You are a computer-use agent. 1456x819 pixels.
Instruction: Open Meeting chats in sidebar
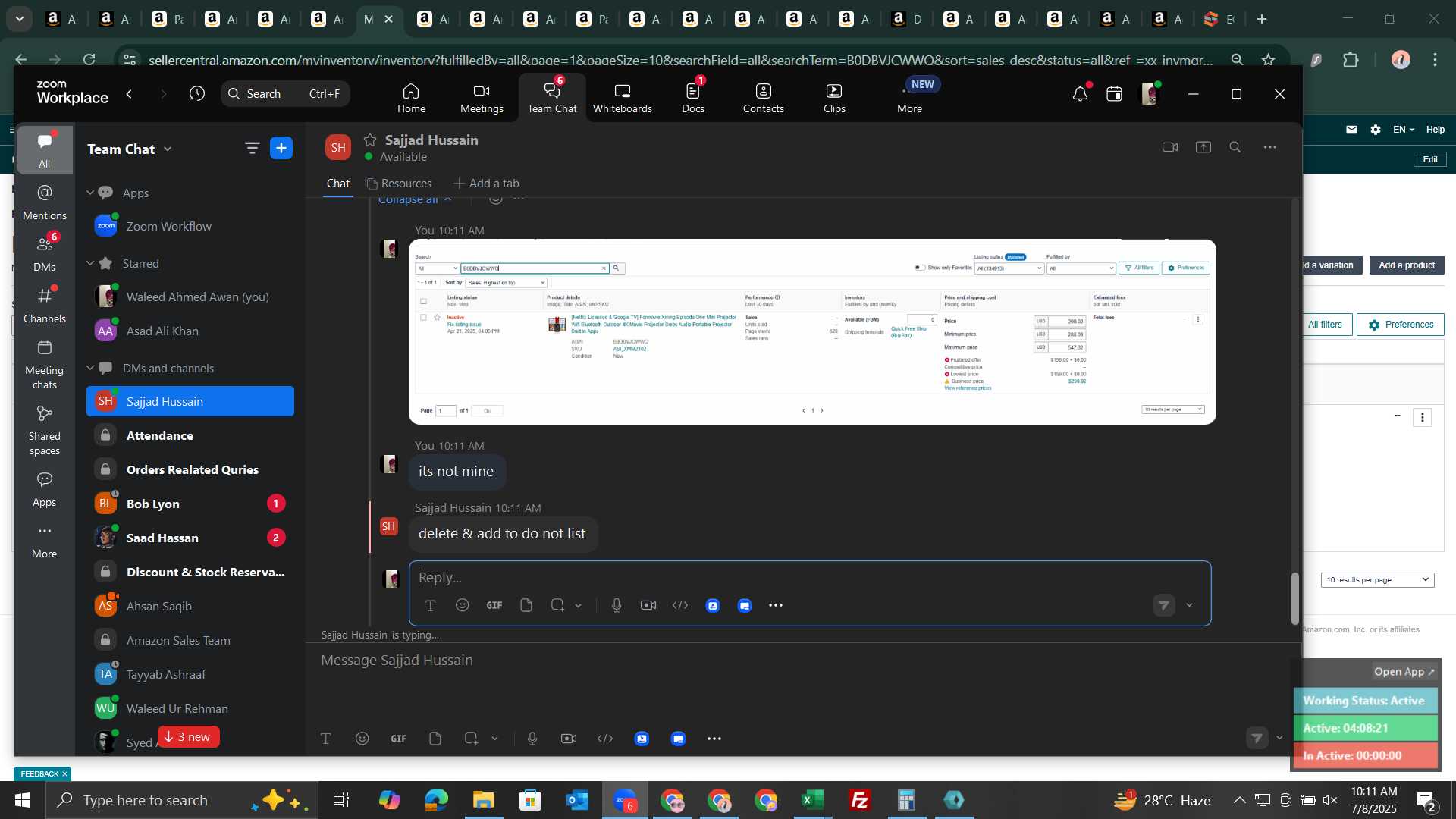[45, 364]
